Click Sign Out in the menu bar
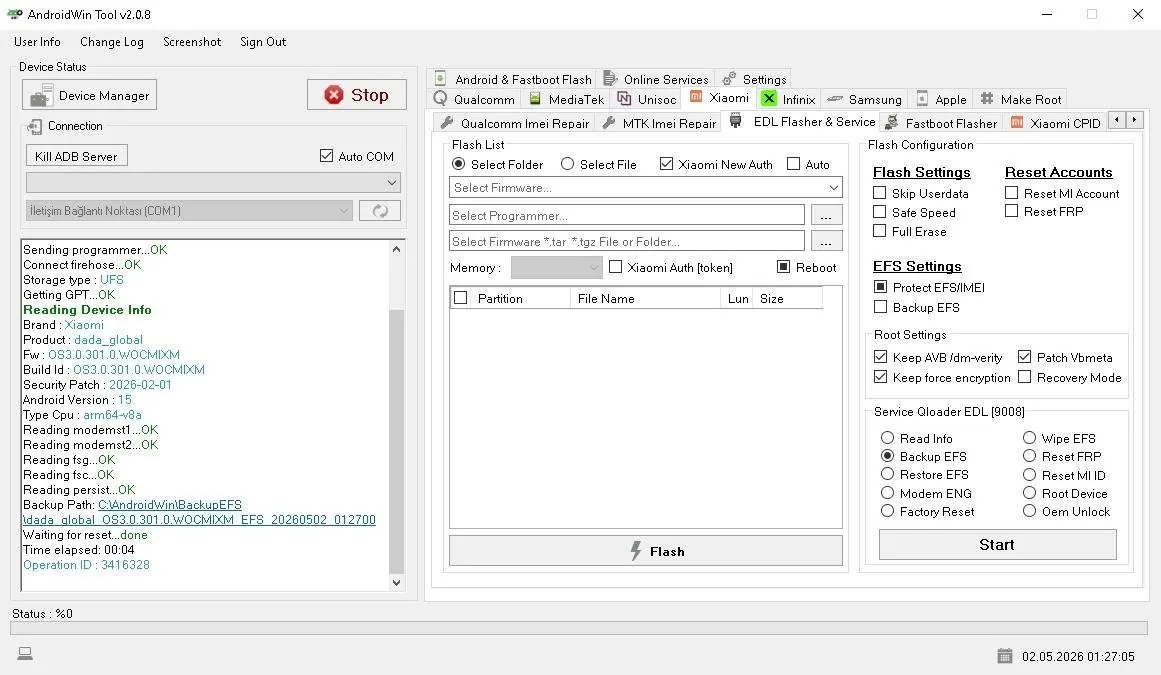The width and height of the screenshot is (1161, 675). point(263,42)
